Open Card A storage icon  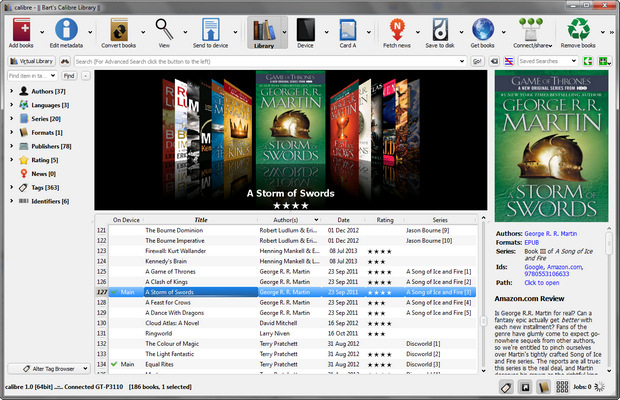tap(348, 30)
